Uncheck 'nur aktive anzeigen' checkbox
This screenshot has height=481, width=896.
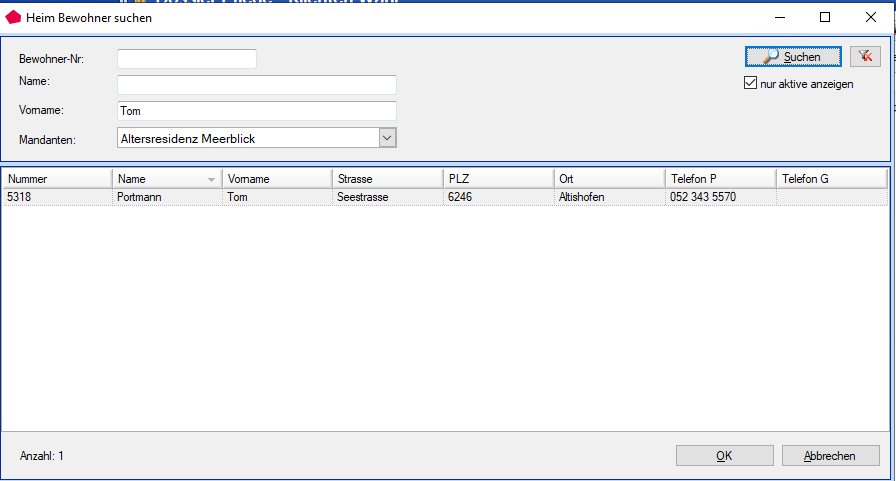point(750,83)
